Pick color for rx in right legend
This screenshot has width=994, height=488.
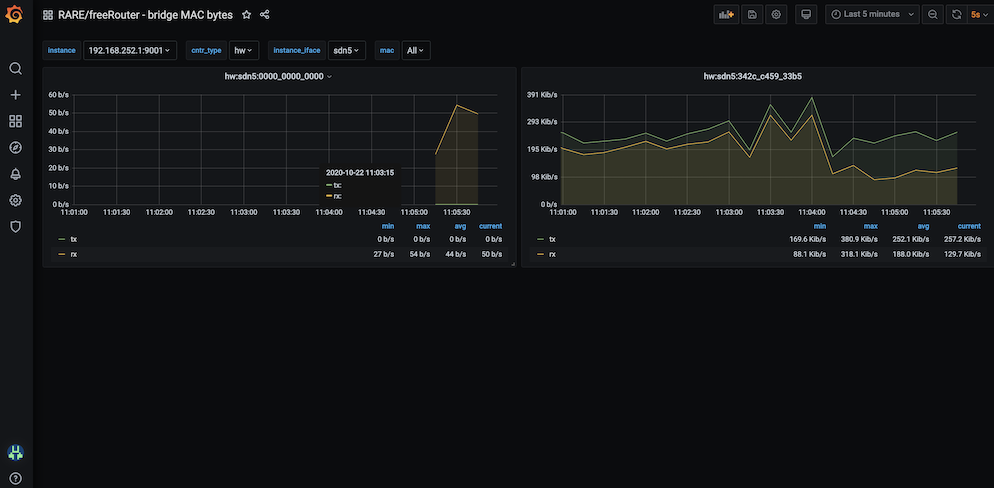[540, 255]
